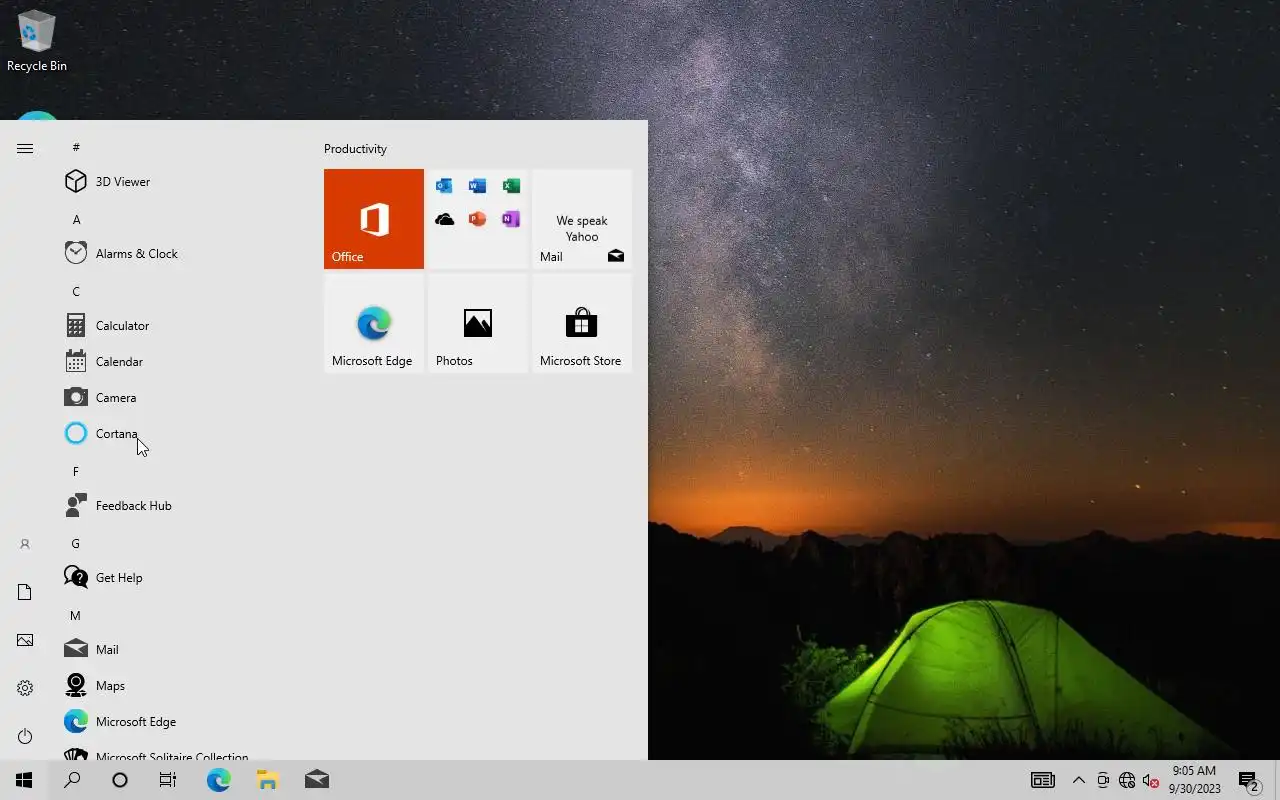Image resolution: width=1280 pixels, height=800 pixels.
Task: Open the Mail live tile
Action: pos(582,219)
